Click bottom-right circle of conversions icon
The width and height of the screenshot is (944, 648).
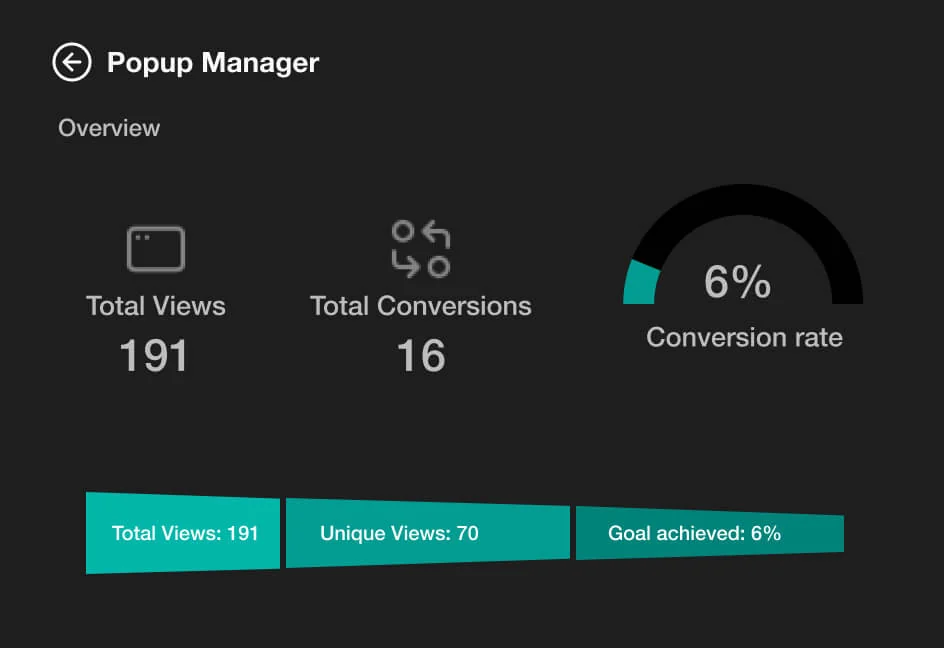click(438, 266)
